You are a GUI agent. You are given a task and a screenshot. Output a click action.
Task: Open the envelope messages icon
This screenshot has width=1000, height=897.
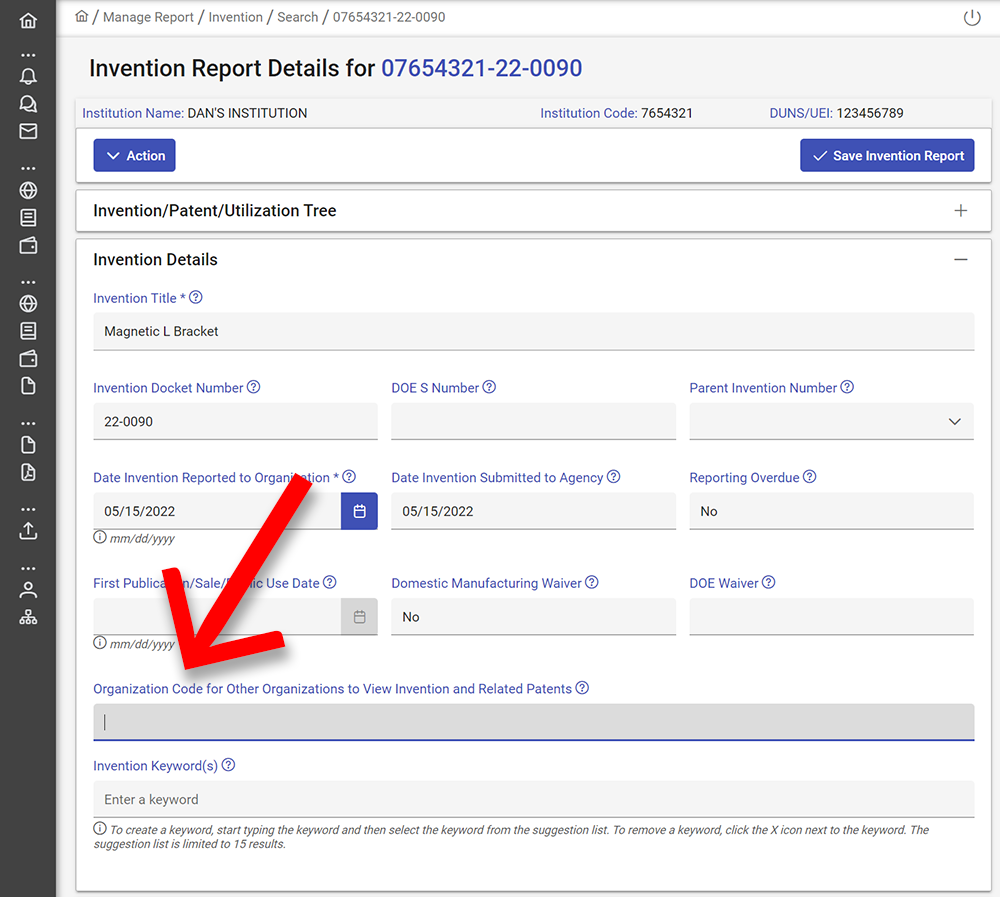coord(28,131)
